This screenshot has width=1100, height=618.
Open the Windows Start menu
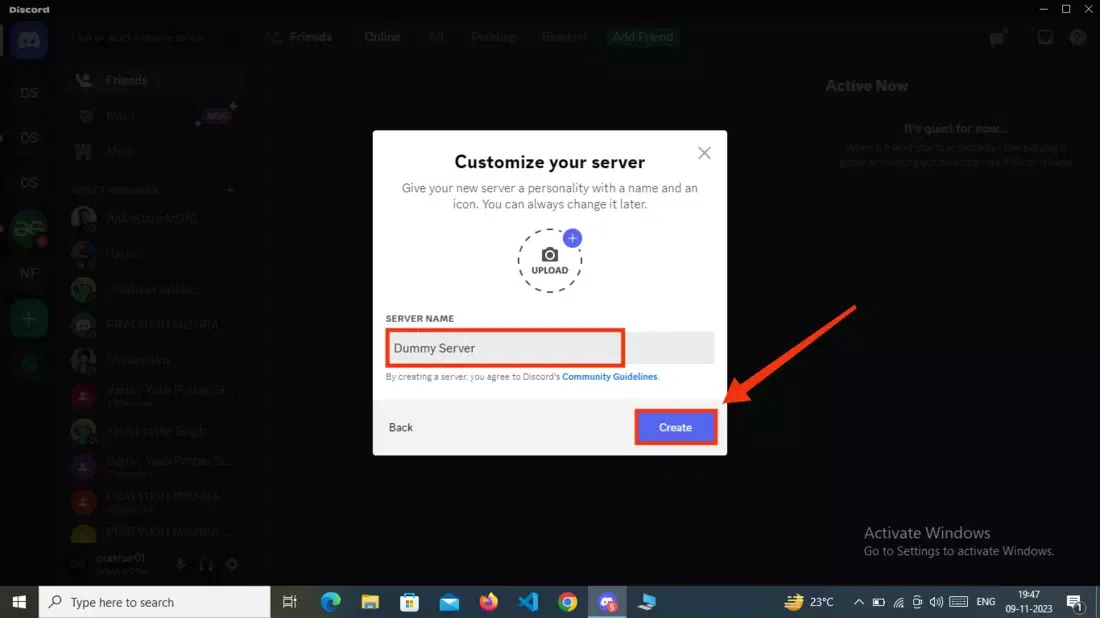(x=19, y=602)
